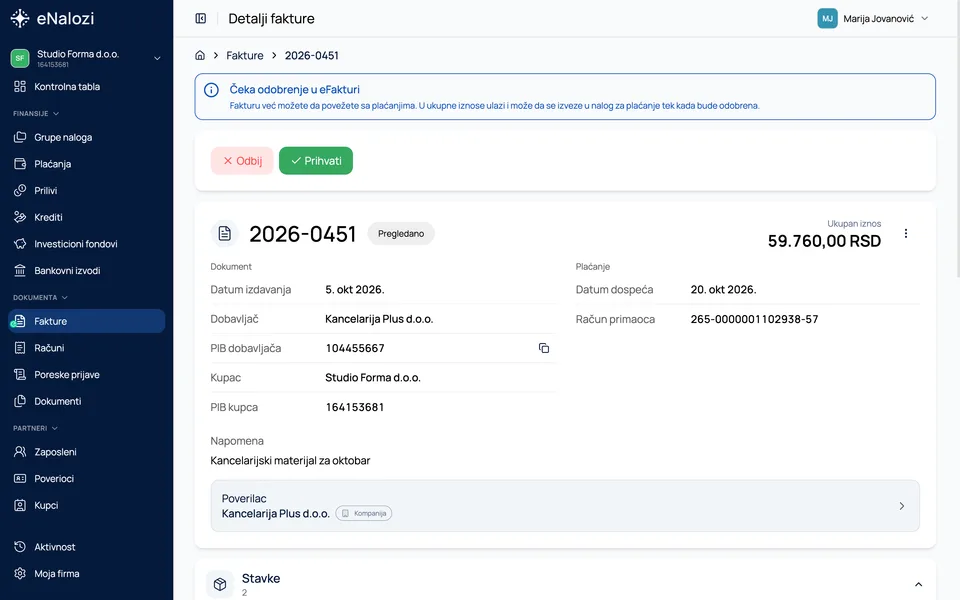Copy the supplier PIB 104455667
The width and height of the screenshot is (960, 600).
(x=544, y=348)
